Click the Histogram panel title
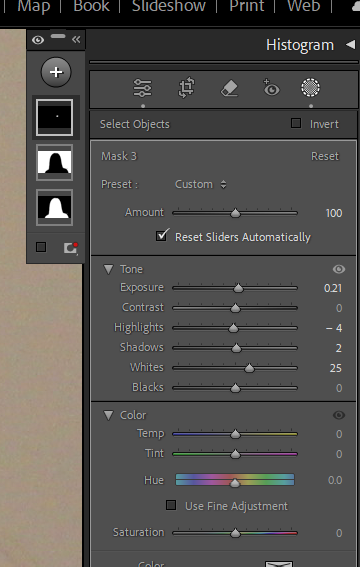The image size is (360, 567). (x=300, y=45)
